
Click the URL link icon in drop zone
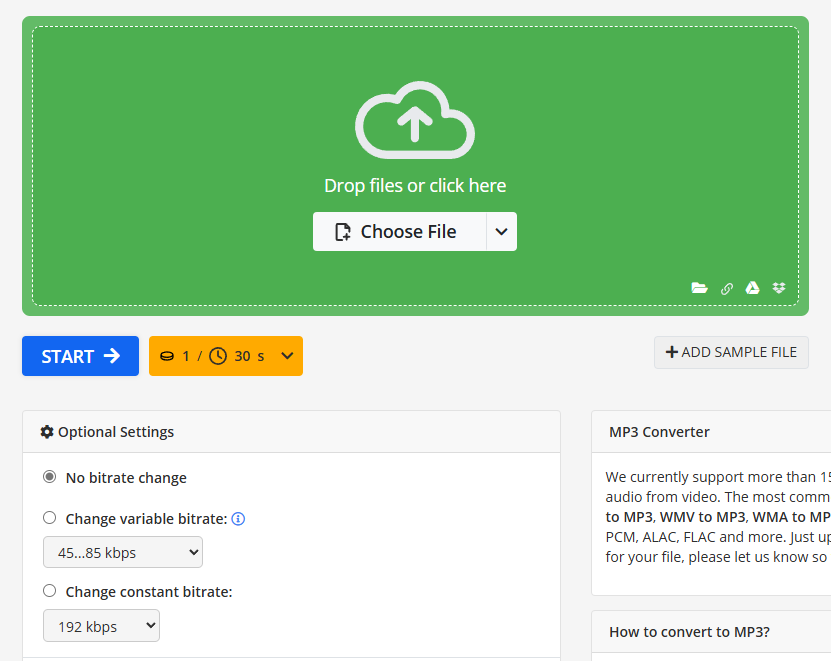pos(727,288)
